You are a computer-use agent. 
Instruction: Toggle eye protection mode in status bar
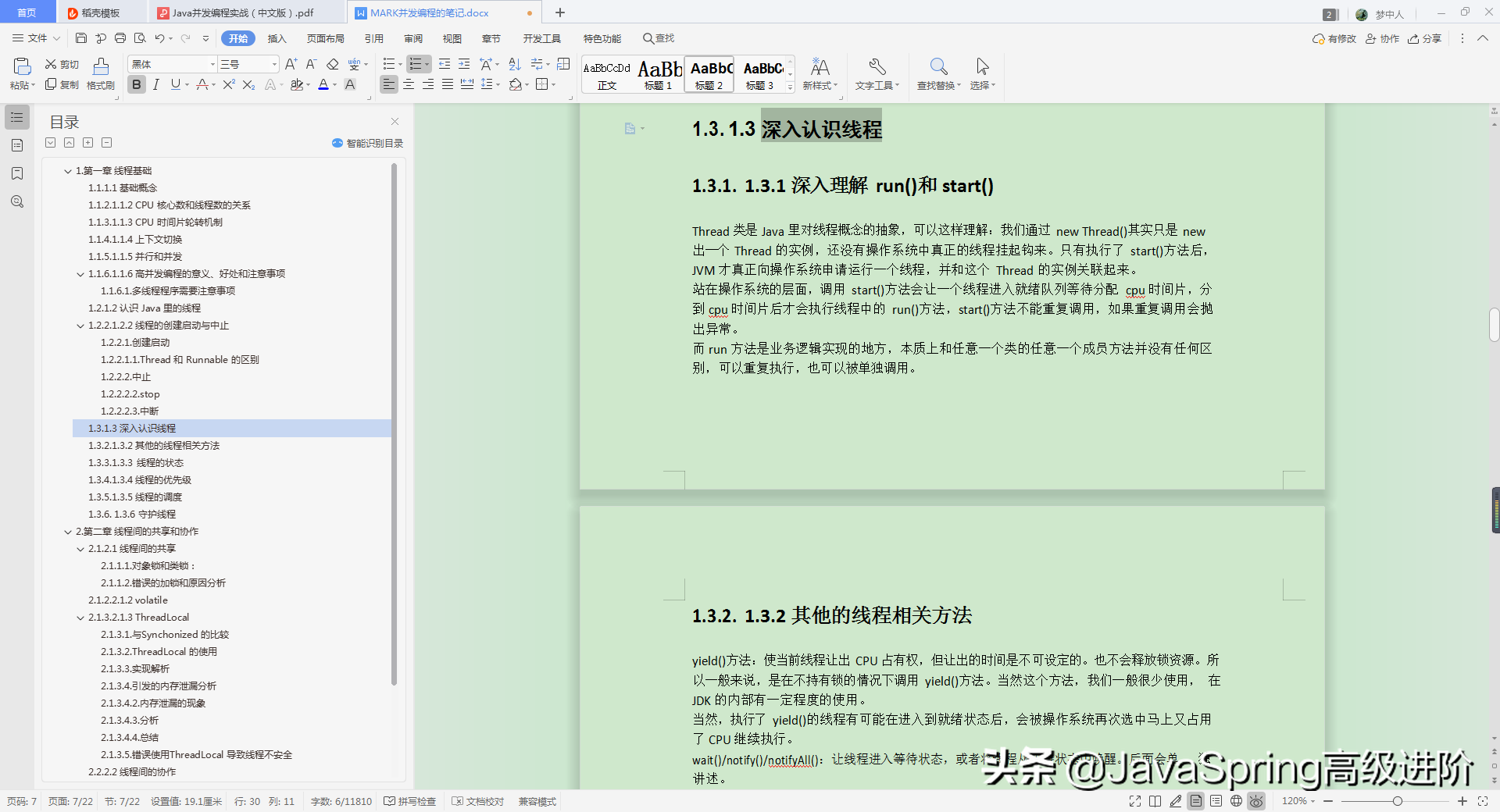coord(1256,801)
